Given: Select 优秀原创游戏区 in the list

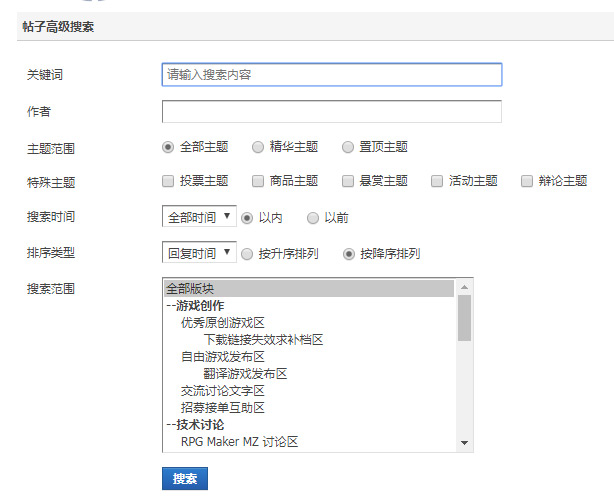Looking at the screenshot, I should pos(309,323).
